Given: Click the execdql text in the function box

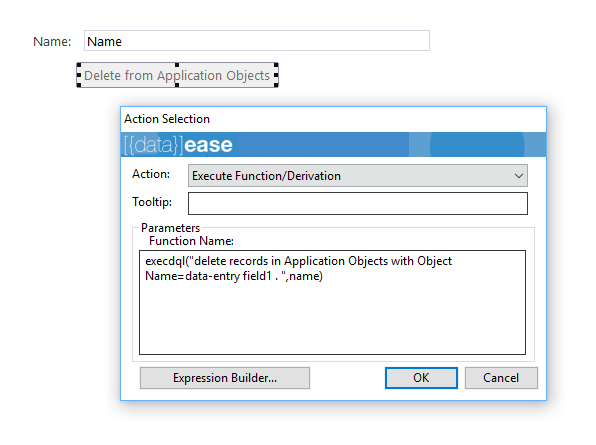Looking at the screenshot, I should click(165, 261).
